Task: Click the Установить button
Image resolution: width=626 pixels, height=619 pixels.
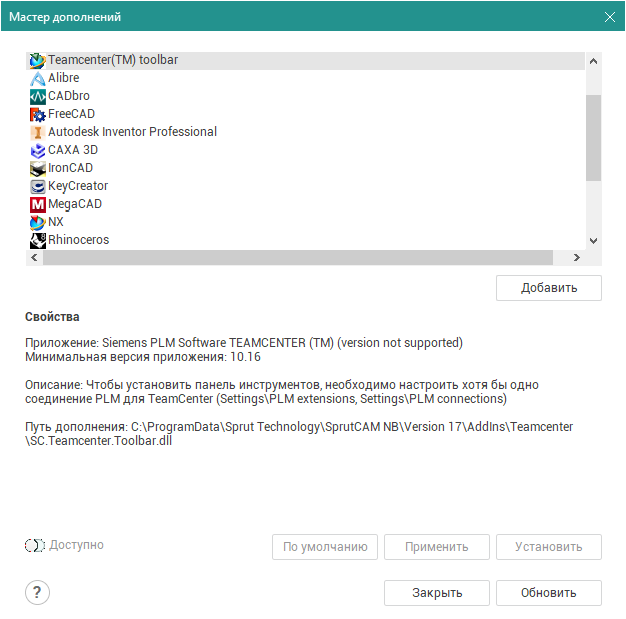Action: (549, 547)
